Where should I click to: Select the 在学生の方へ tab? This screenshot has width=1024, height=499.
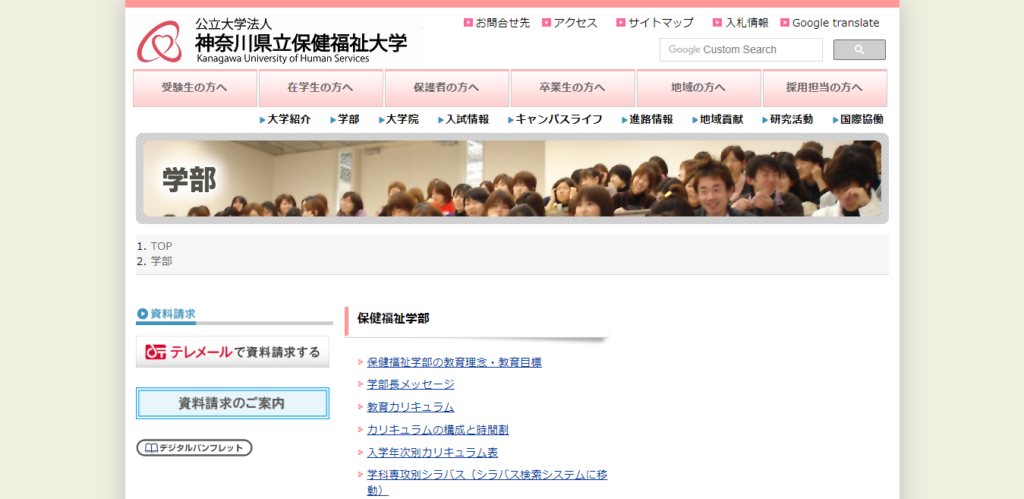pos(321,88)
